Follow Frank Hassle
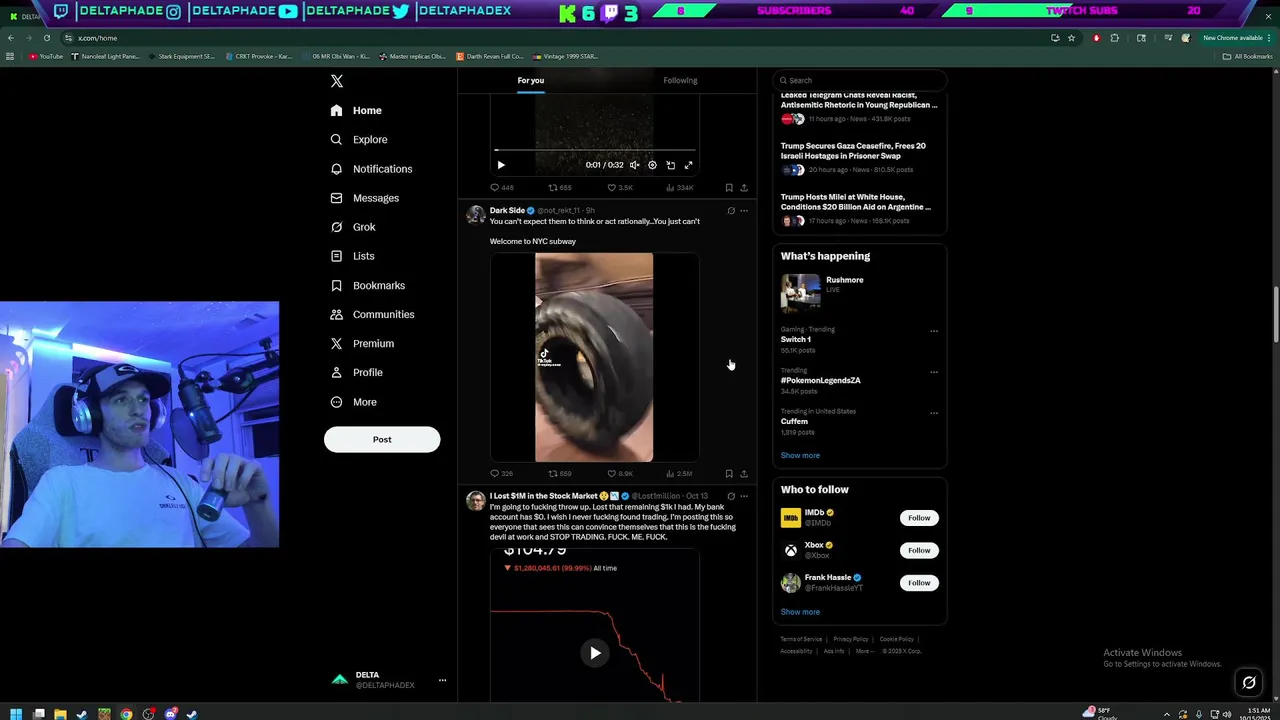 click(919, 583)
